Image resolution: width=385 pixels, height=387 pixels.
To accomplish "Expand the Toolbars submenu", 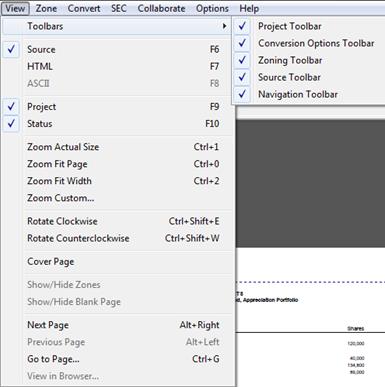I will point(117,26).
